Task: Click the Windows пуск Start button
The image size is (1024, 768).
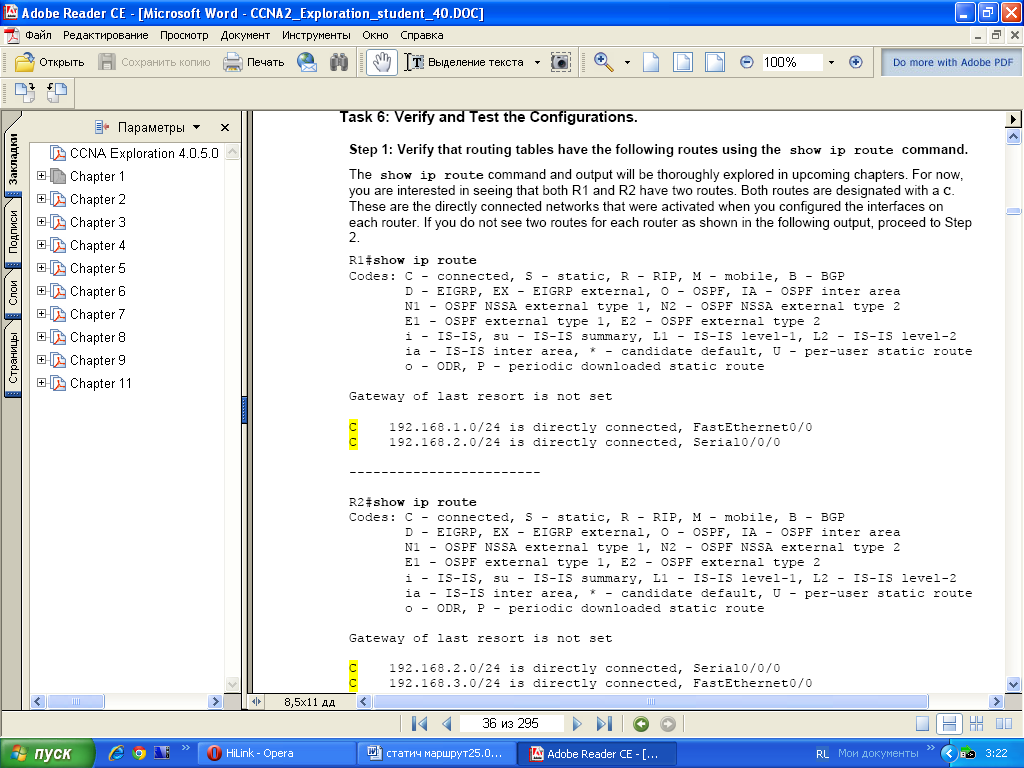Action: pyautogui.click(x=47, y=753)
